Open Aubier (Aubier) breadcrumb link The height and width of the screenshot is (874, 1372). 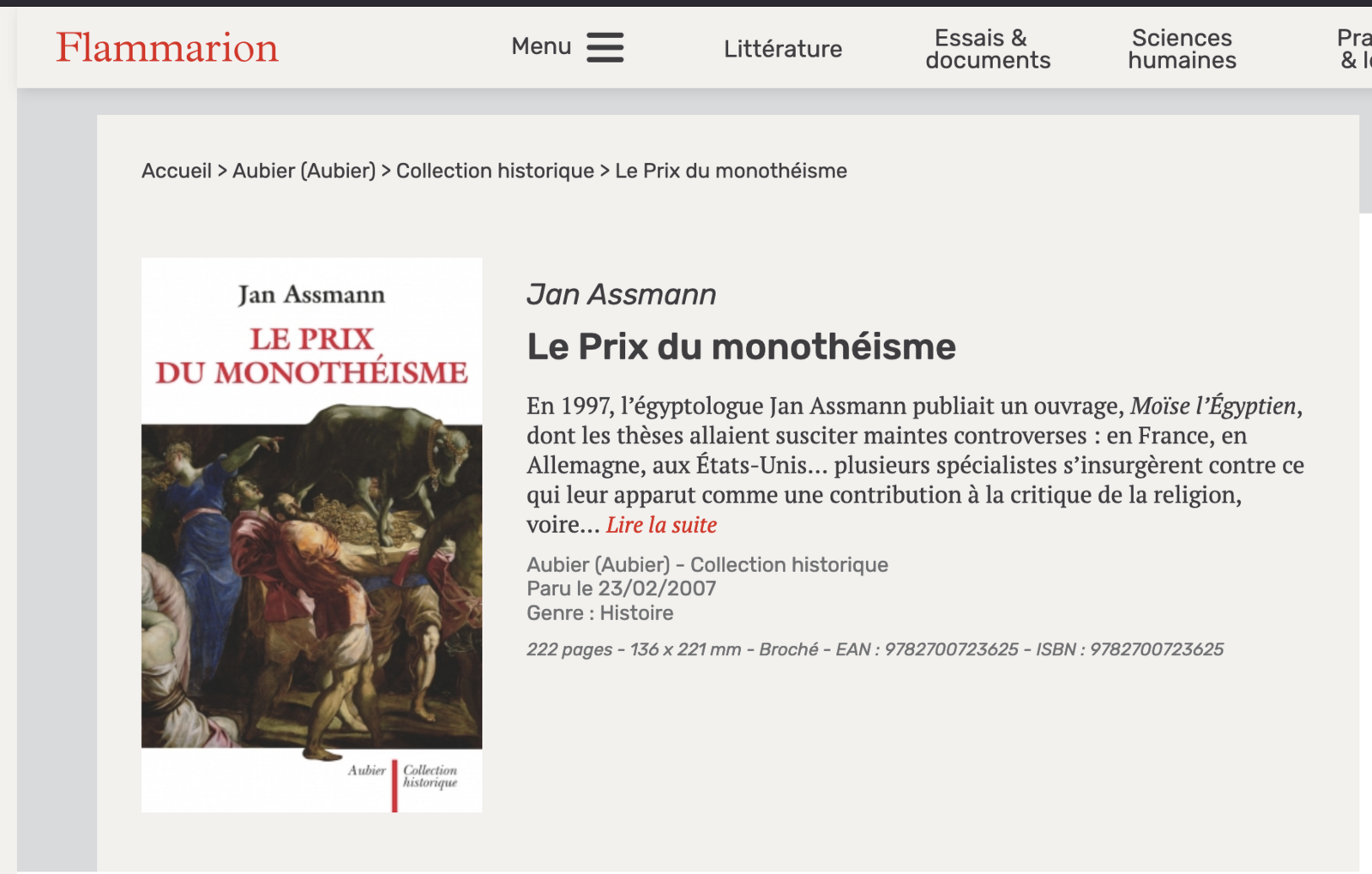(304, 171)
